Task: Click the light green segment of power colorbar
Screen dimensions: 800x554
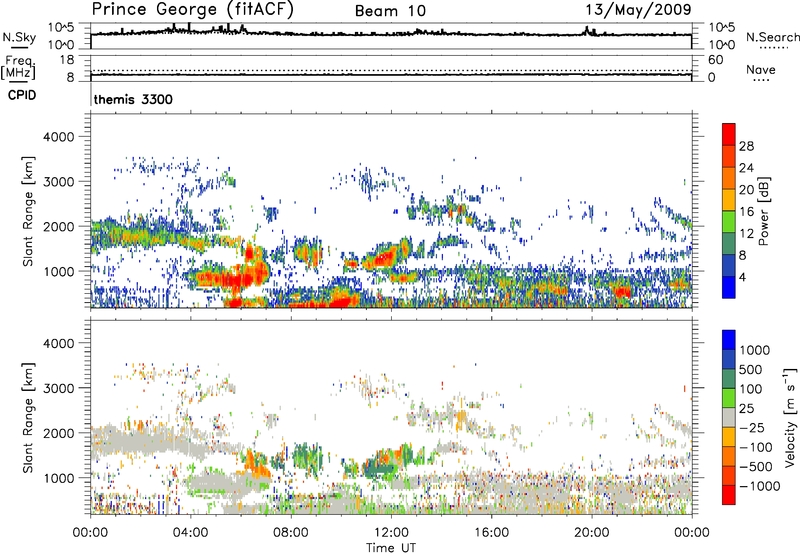Action: pyautogui.click(x=729, y=222)
